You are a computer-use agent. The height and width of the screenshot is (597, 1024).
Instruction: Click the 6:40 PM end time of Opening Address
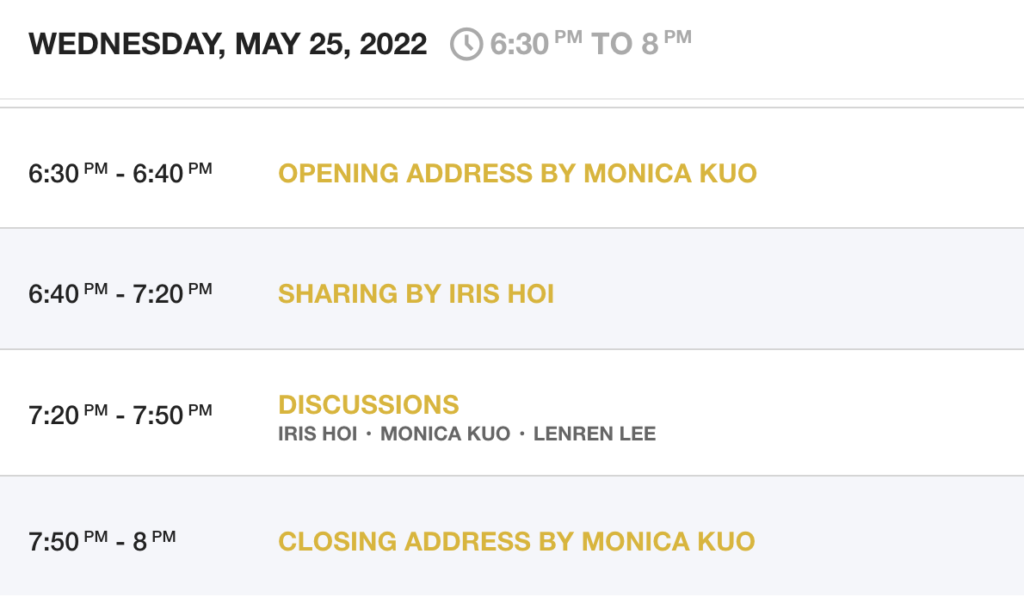(x=172, y=174)
